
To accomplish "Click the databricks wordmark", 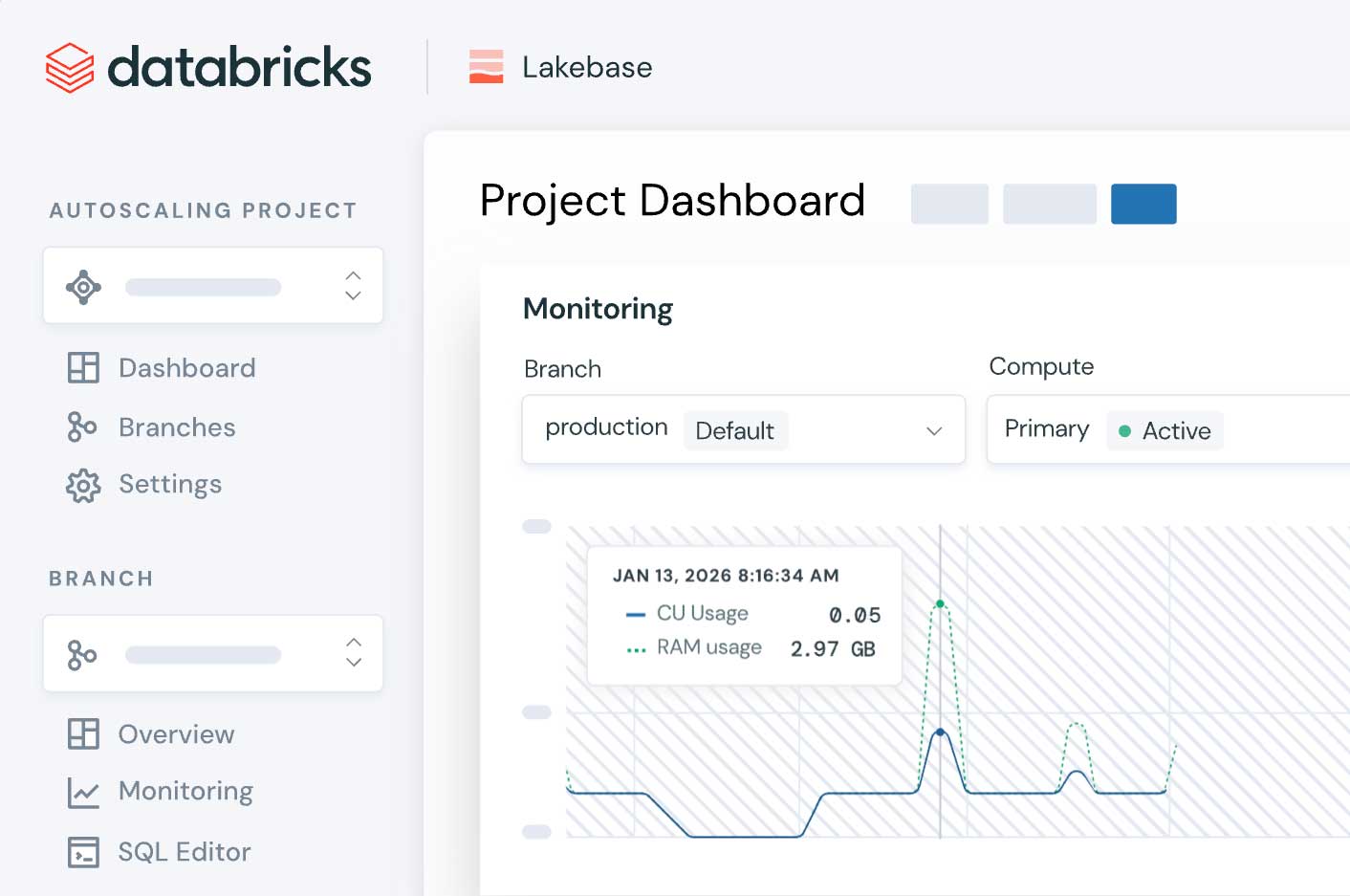I will (239, 67).
